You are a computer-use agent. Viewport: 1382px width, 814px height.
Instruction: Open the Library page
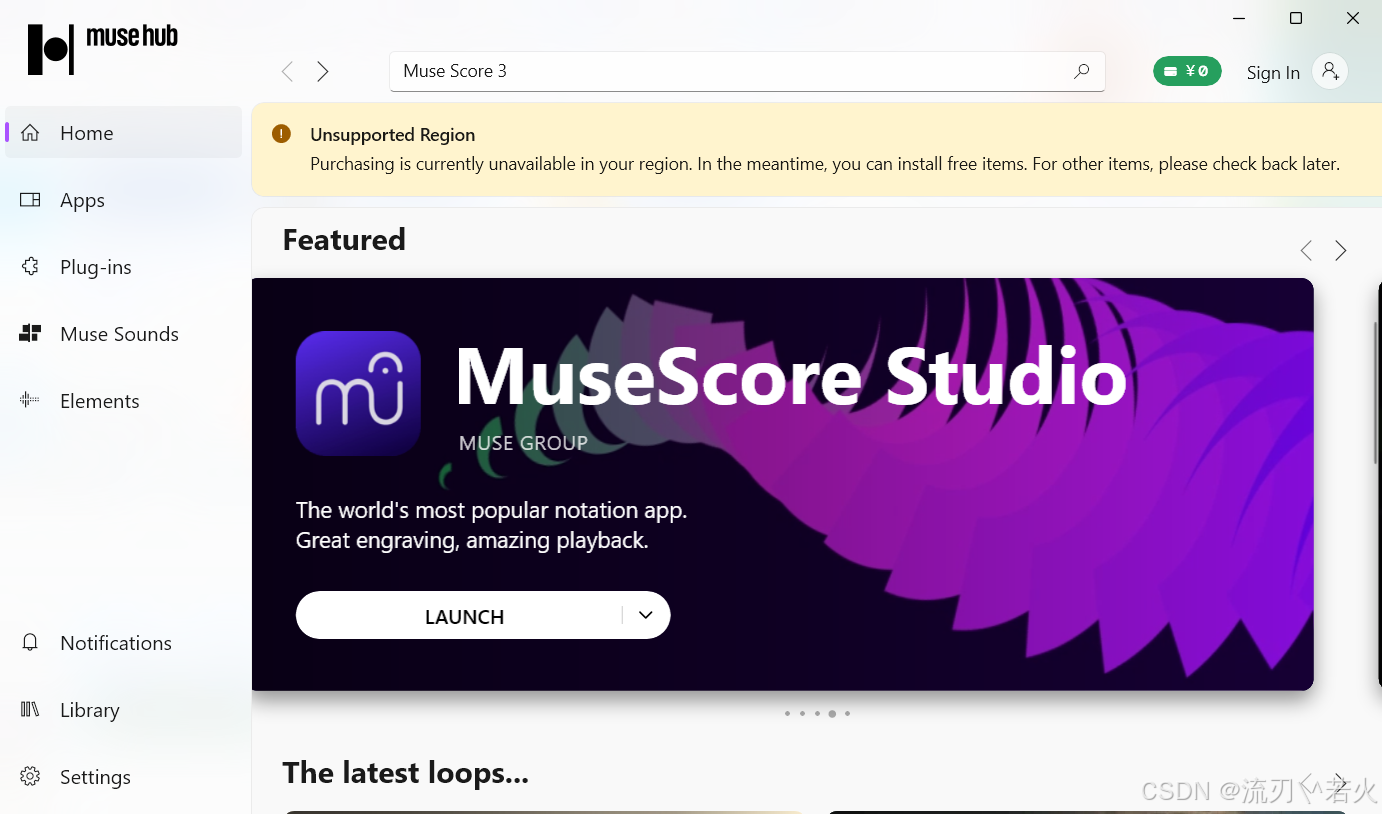tap(123, 710)
